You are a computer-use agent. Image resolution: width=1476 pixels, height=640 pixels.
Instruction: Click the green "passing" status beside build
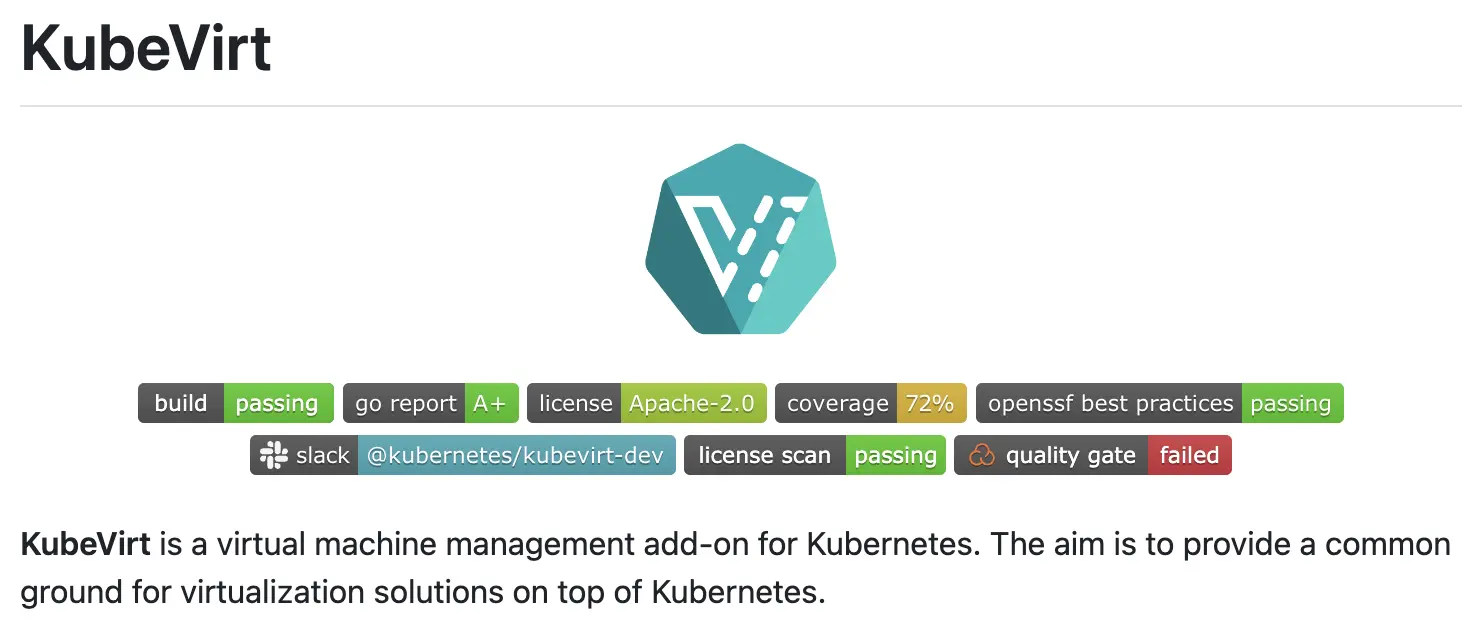point(277,403)
